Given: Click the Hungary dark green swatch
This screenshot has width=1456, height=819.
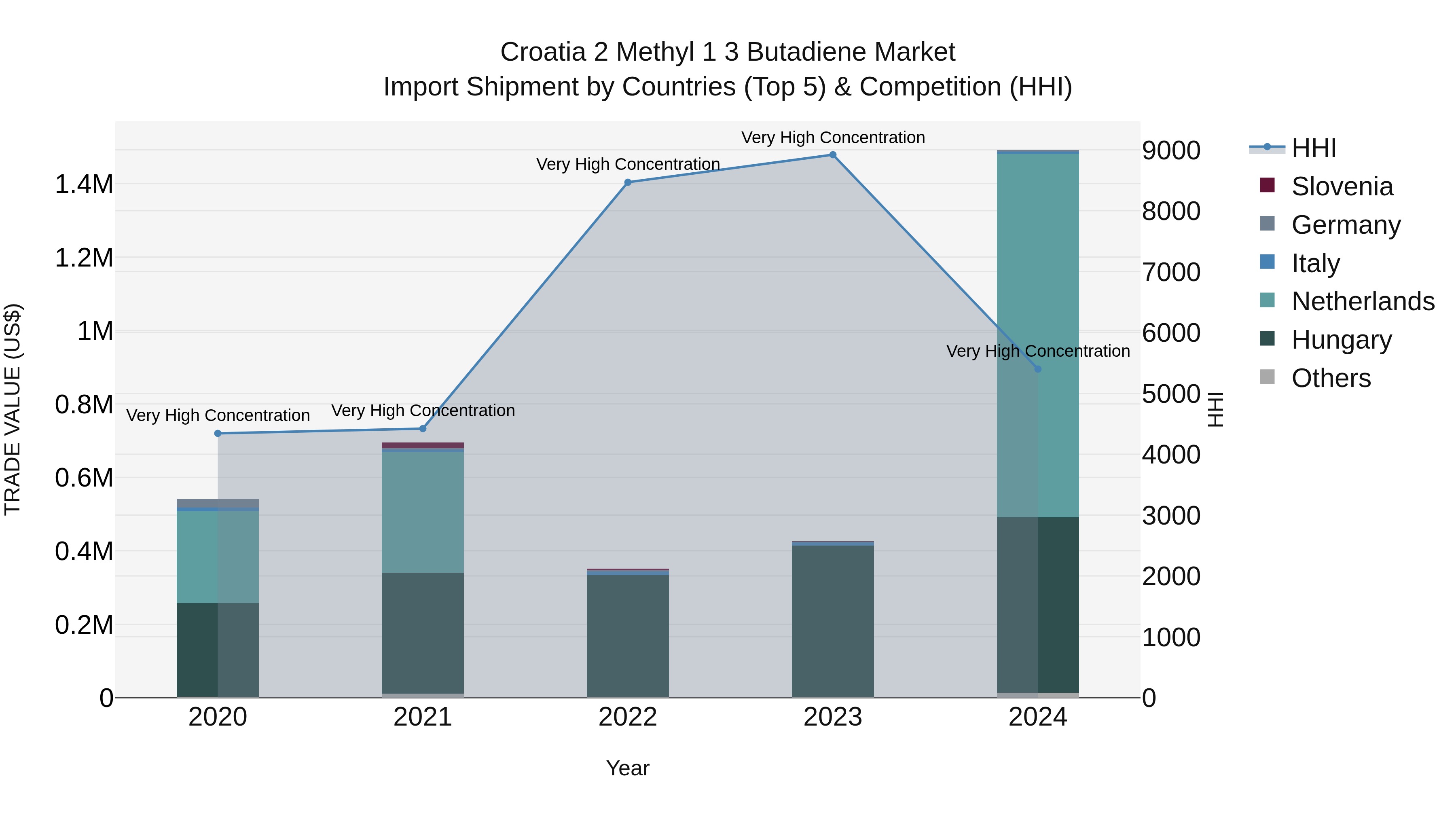Looking at the screenshot, I should pos(1267,339).
